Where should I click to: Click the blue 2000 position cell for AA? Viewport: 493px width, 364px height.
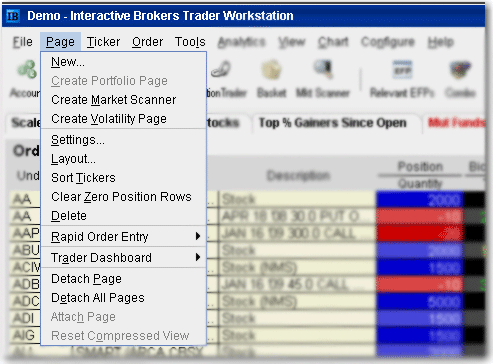[x=420, y=200]
